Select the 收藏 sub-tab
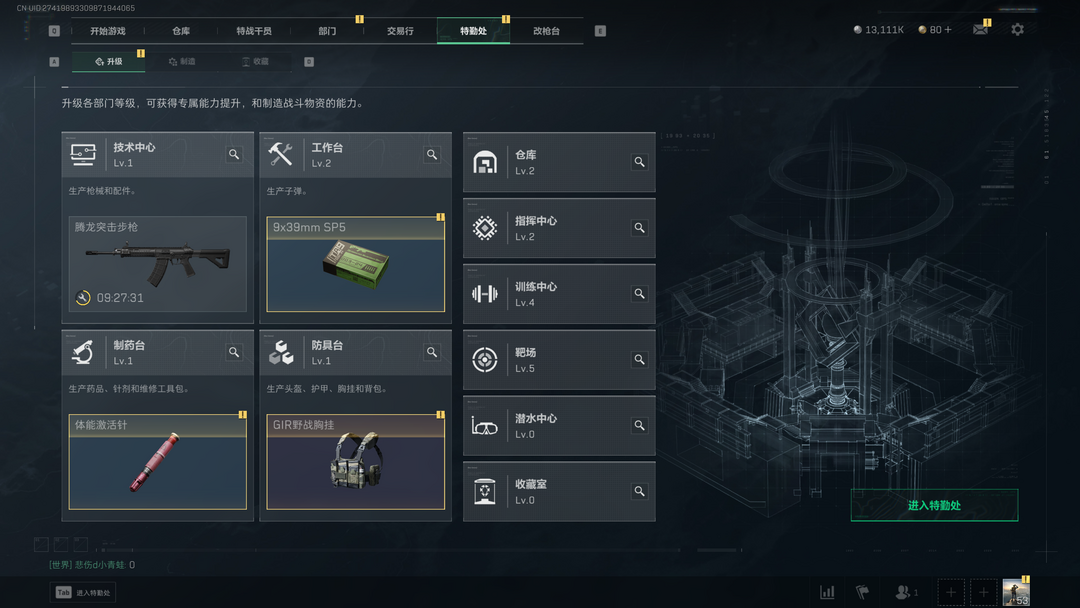The image size is (1080, 608). click(x=256, y=61)
